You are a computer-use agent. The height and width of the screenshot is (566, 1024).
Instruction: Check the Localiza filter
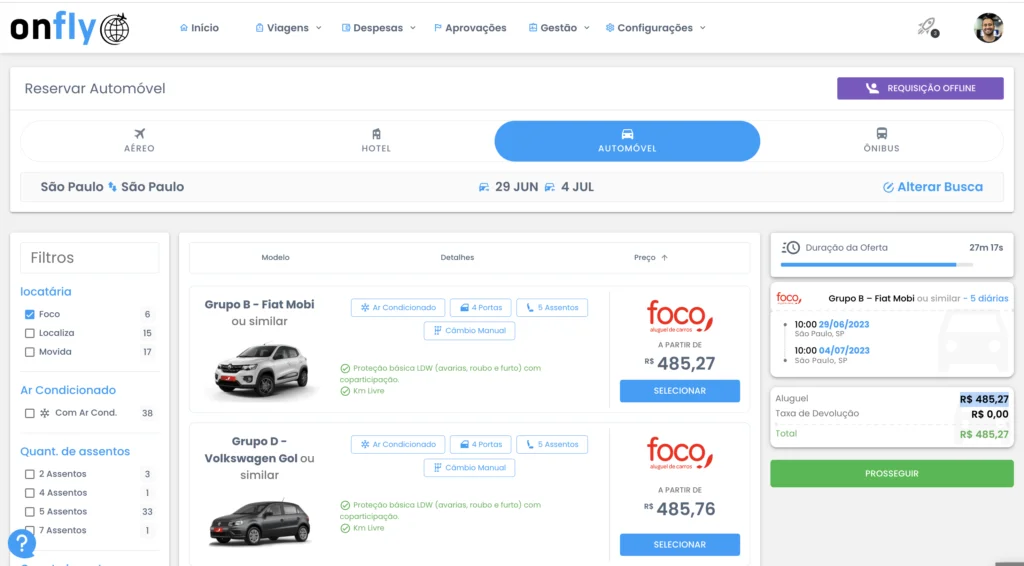click(x=29, y=334)
